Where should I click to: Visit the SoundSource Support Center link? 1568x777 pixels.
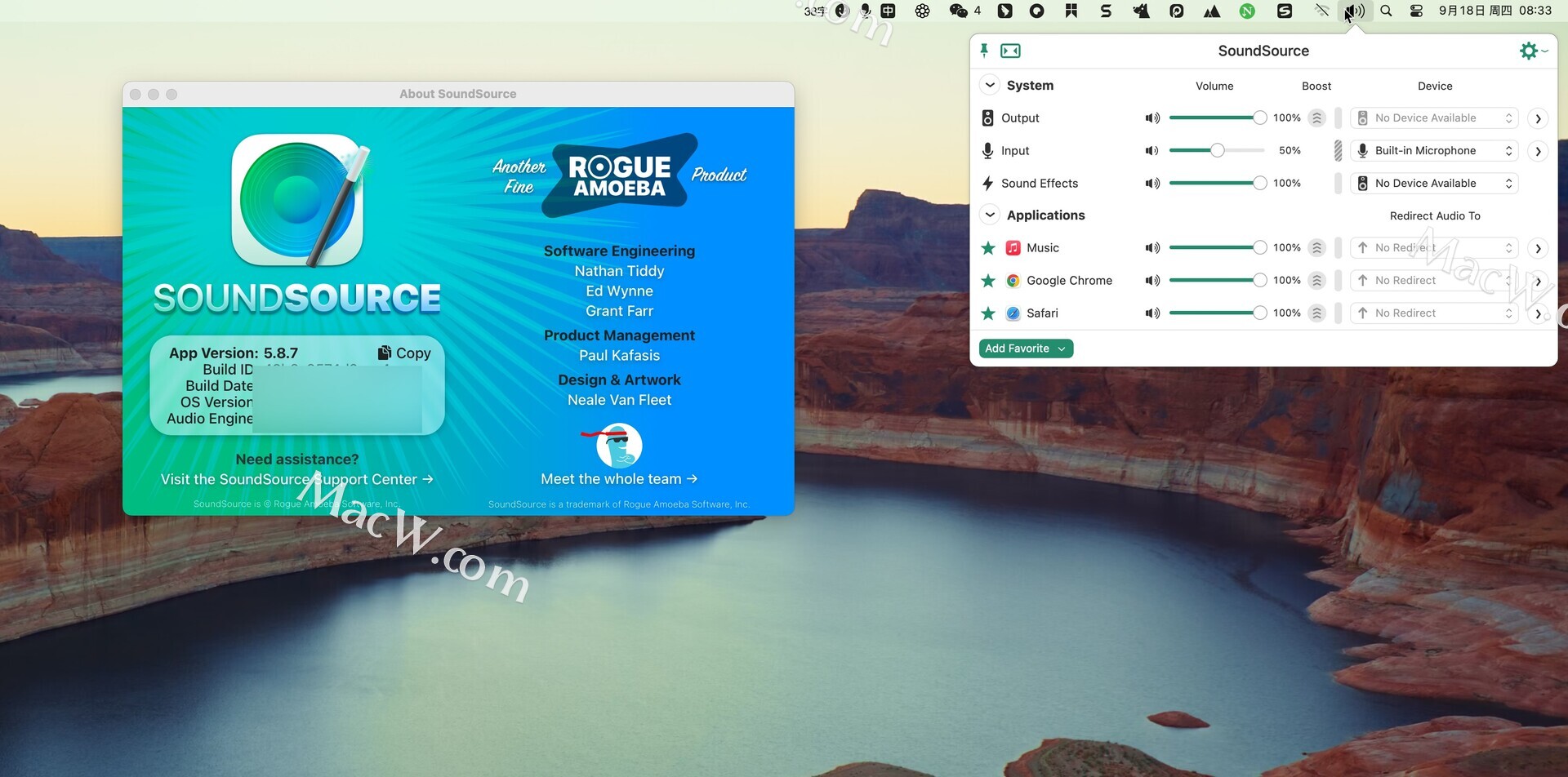[x=296, y=479]
